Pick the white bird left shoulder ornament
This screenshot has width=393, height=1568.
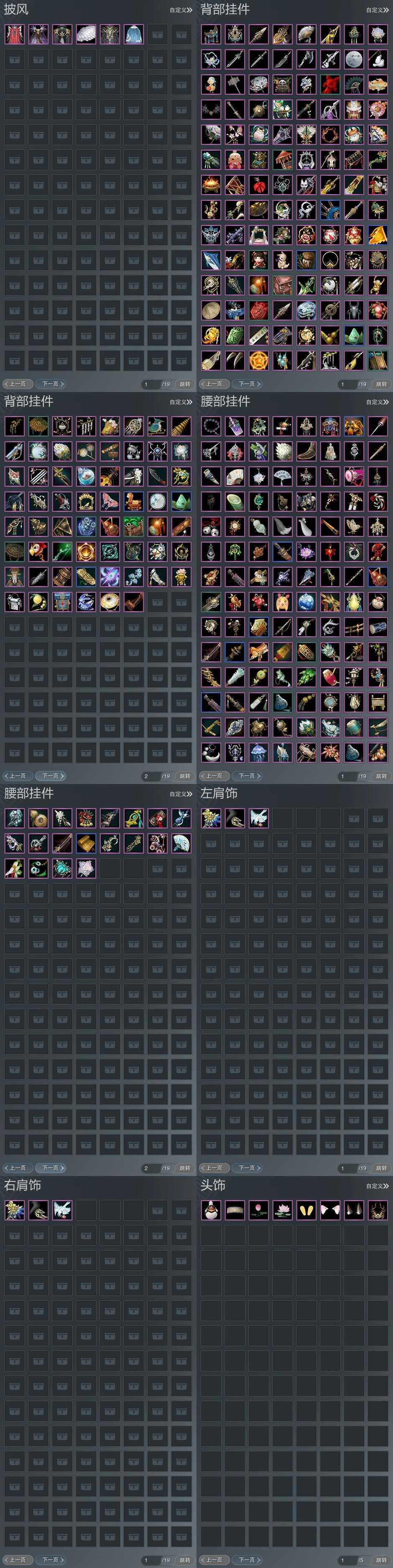(x=258, y=817)
